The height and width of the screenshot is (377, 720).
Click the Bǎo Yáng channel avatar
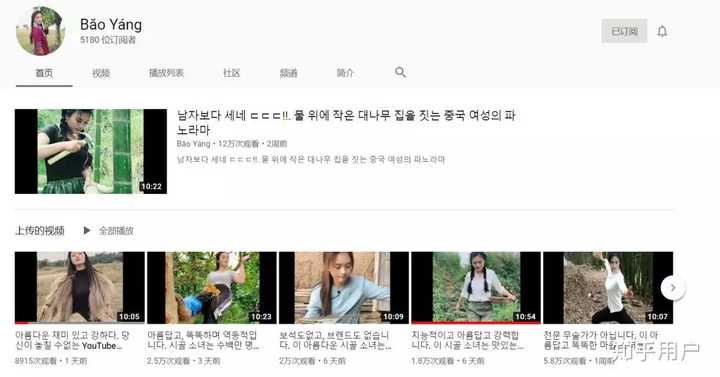tap(40, 31)
